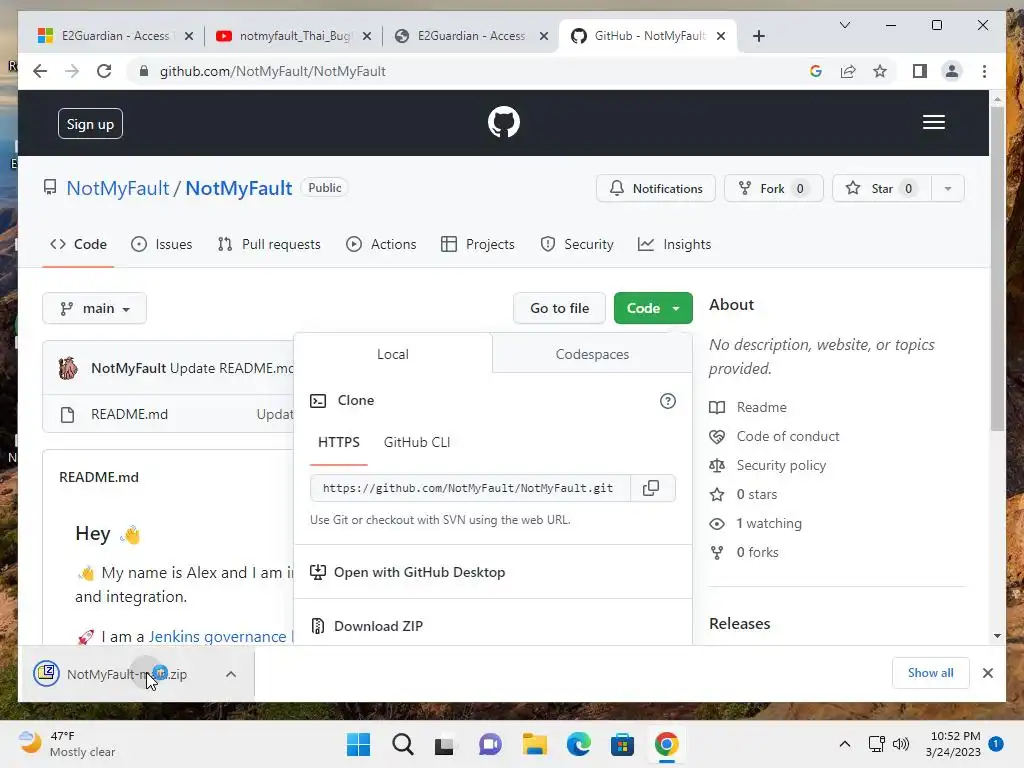Star the NotMyFault repository
1024x768 pixels.
(x=882, y=189)
